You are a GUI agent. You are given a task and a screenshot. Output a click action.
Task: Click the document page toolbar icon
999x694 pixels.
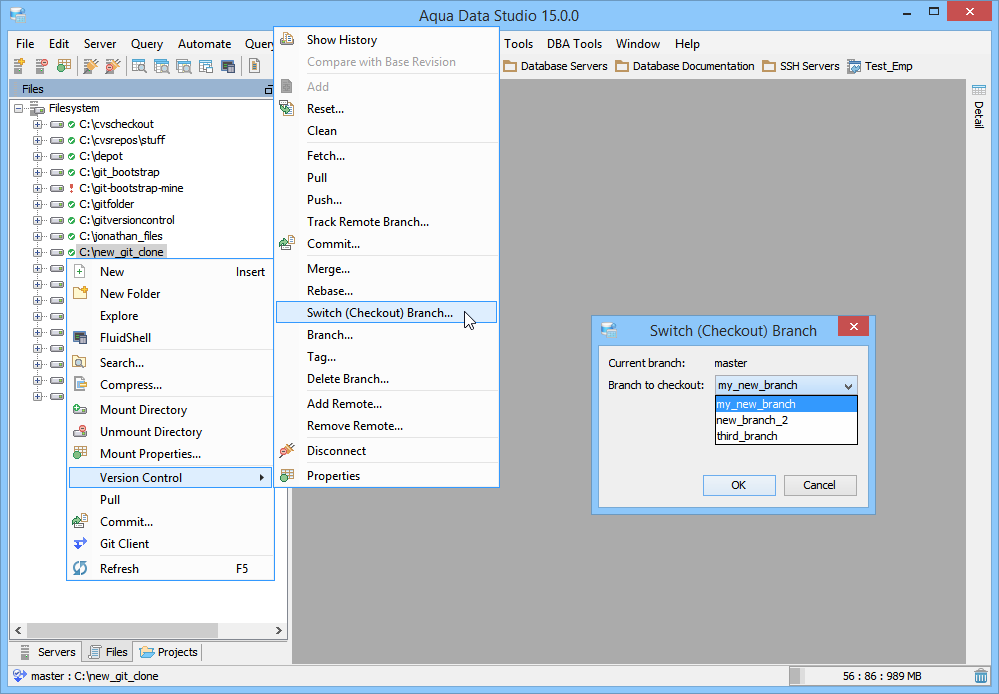pyautogui.click(x=254, y=66)
